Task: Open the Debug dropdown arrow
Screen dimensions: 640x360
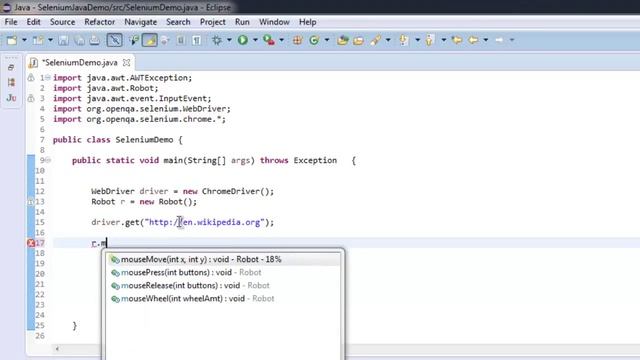Action: [229, 40]
